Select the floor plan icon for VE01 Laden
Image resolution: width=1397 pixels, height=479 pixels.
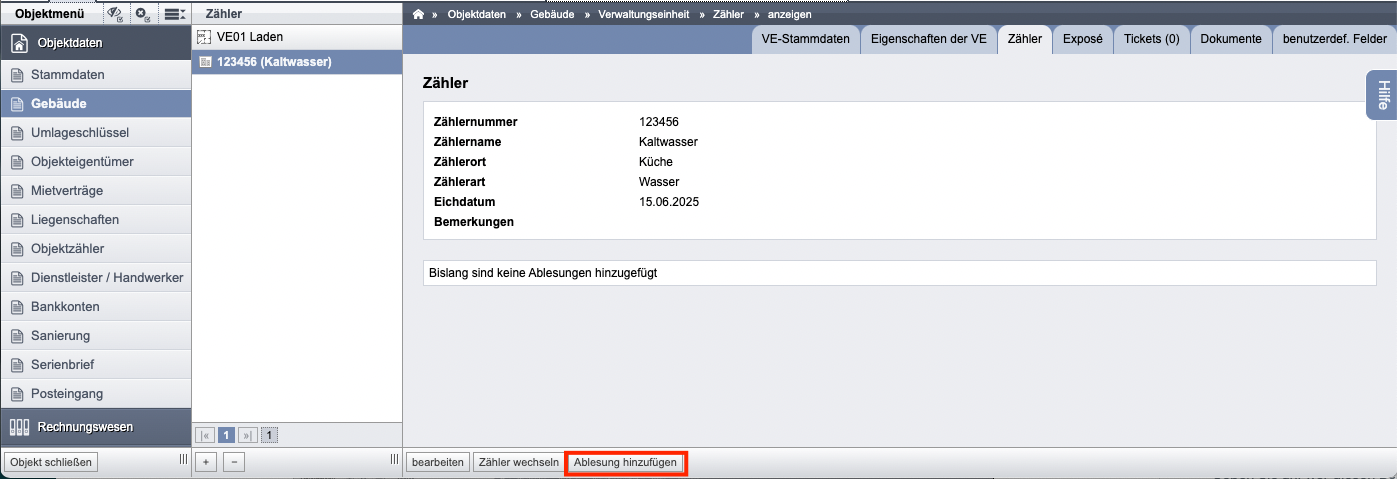205,37
